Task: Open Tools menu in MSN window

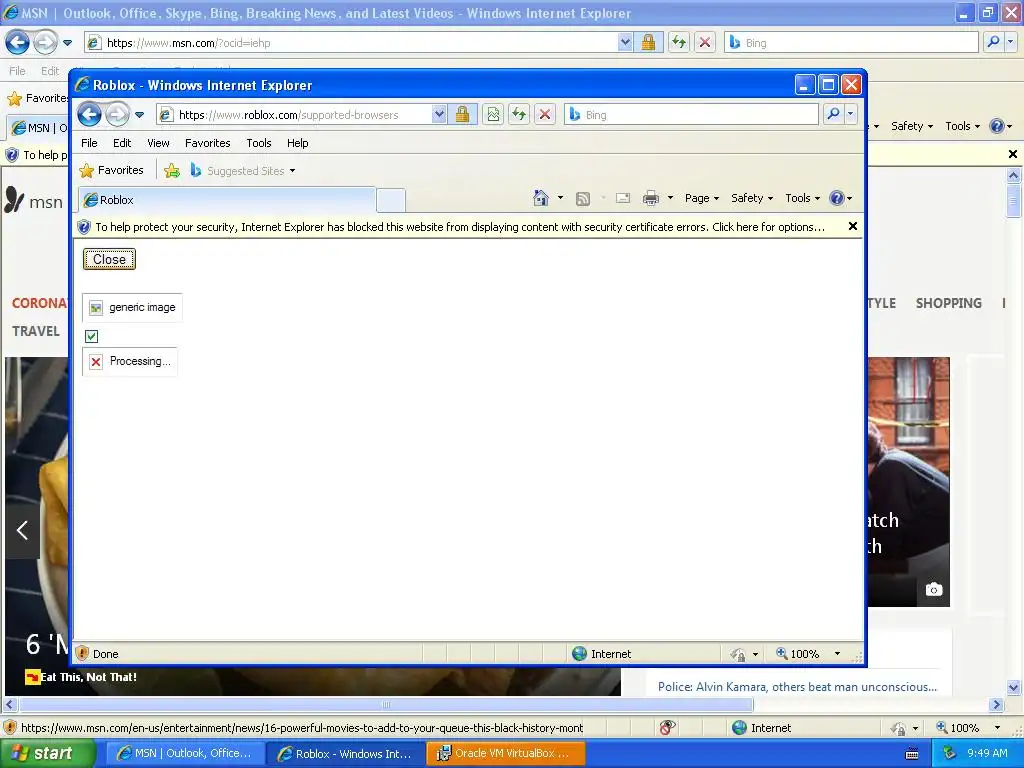Action: [963, 126]
